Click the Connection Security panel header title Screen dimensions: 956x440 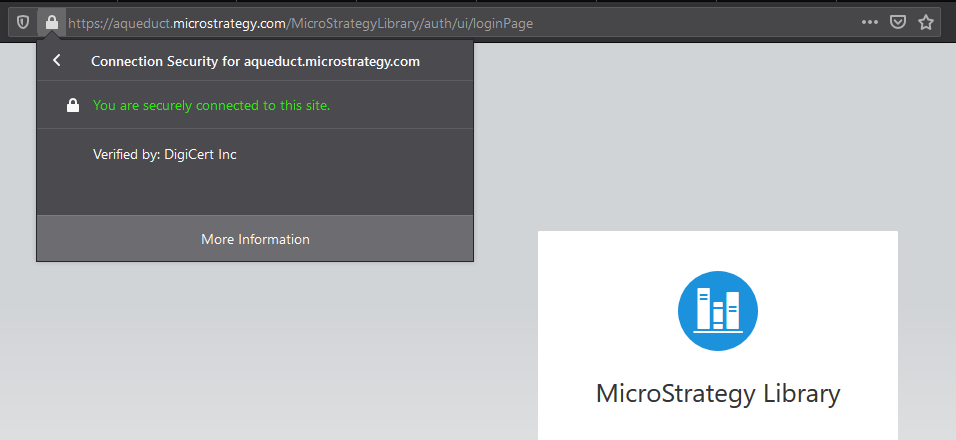pos(255,61)
